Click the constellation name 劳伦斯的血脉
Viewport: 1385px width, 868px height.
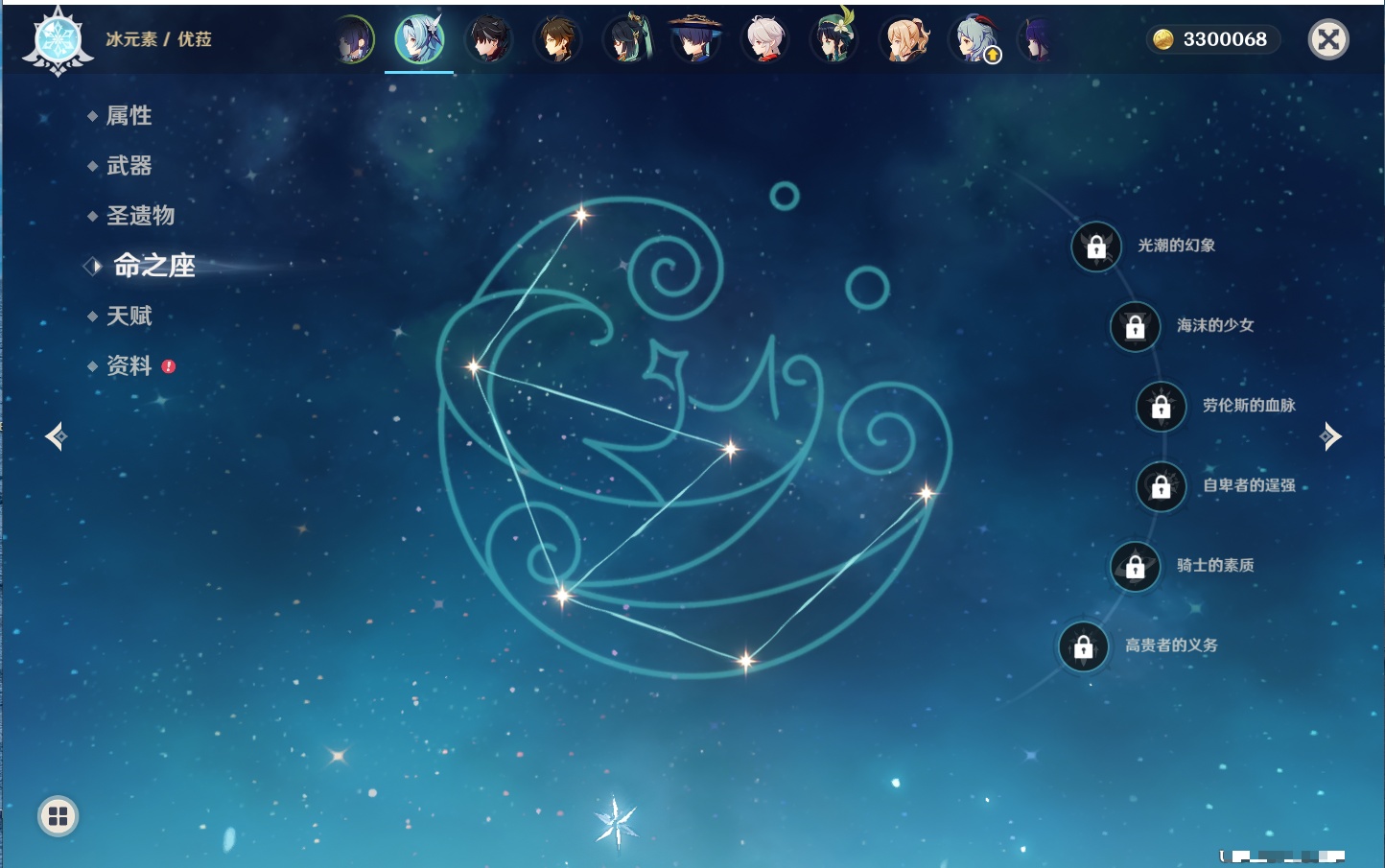[1249, 406]
